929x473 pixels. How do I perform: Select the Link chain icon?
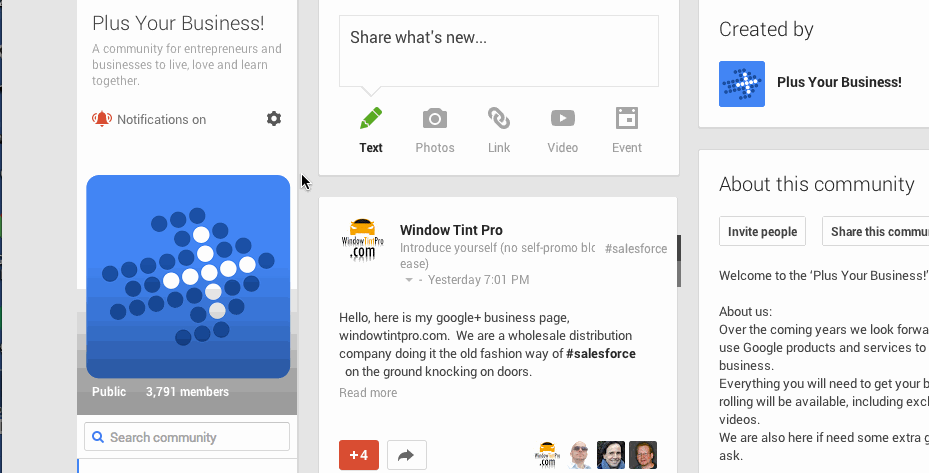tap(499, 118)
